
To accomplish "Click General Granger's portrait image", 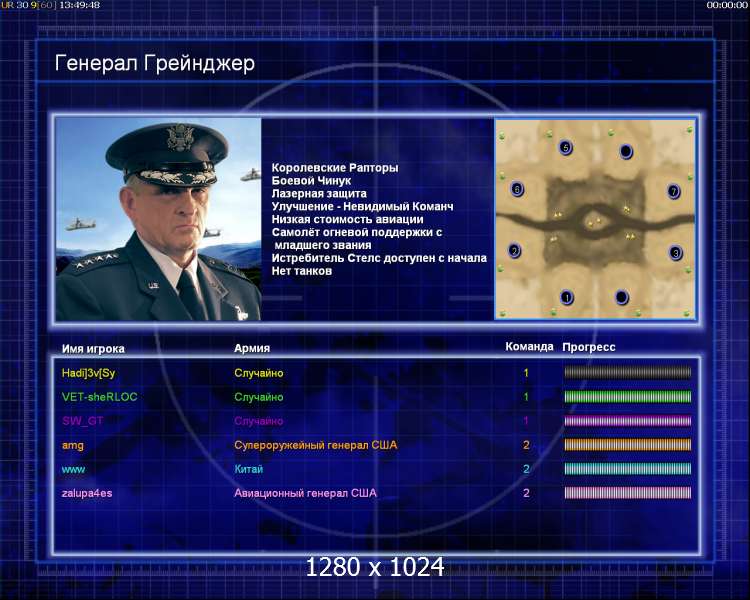I will pos(158,219).
